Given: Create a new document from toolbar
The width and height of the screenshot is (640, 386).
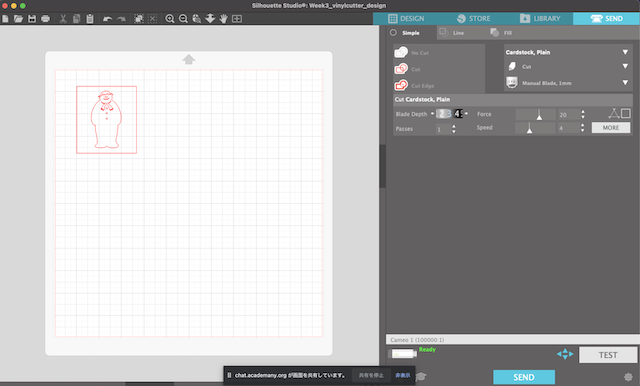Looking at the screenshot, I should click(x=5, y=19).
